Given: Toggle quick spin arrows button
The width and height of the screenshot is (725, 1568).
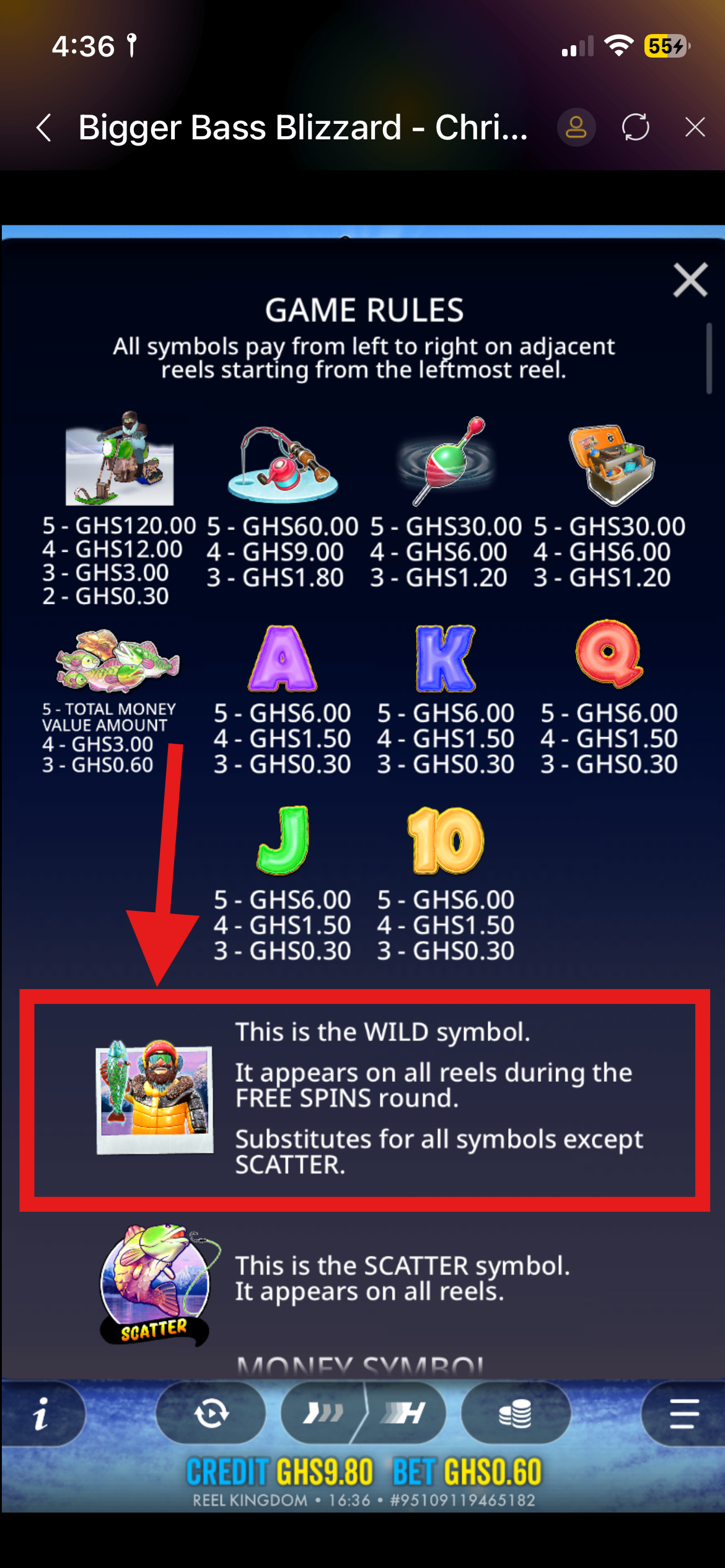Looking at the screenshot, I should [x=322, y=1414].
